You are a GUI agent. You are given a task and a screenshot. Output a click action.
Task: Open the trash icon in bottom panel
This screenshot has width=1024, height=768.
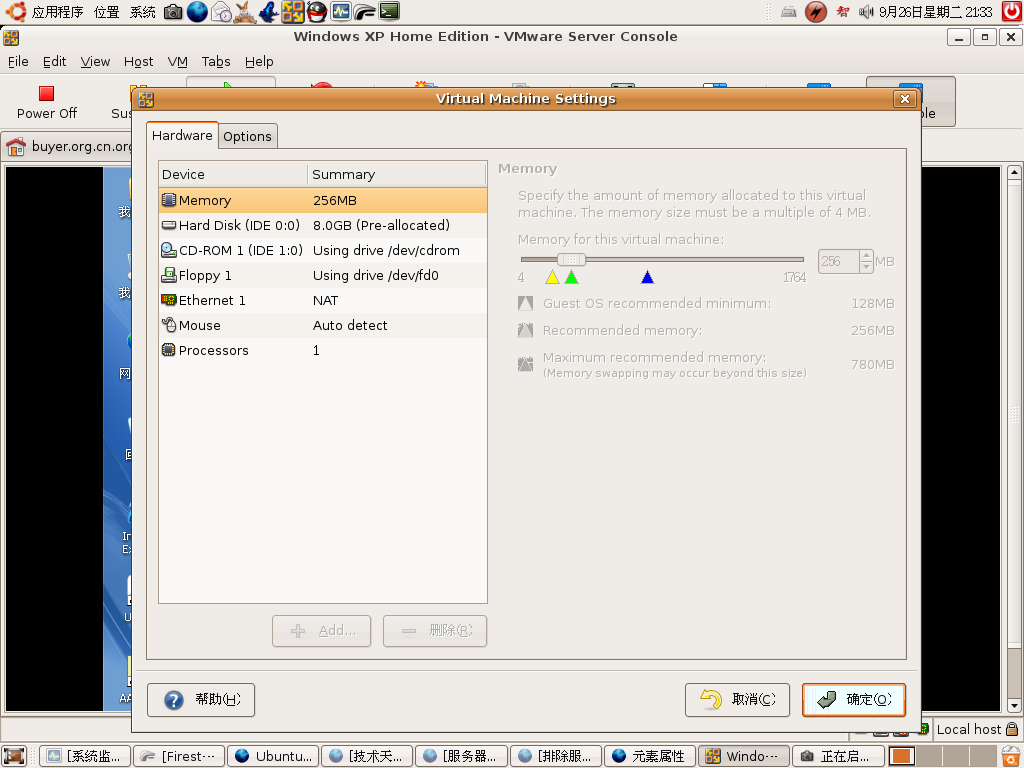tap(1011, 756)
